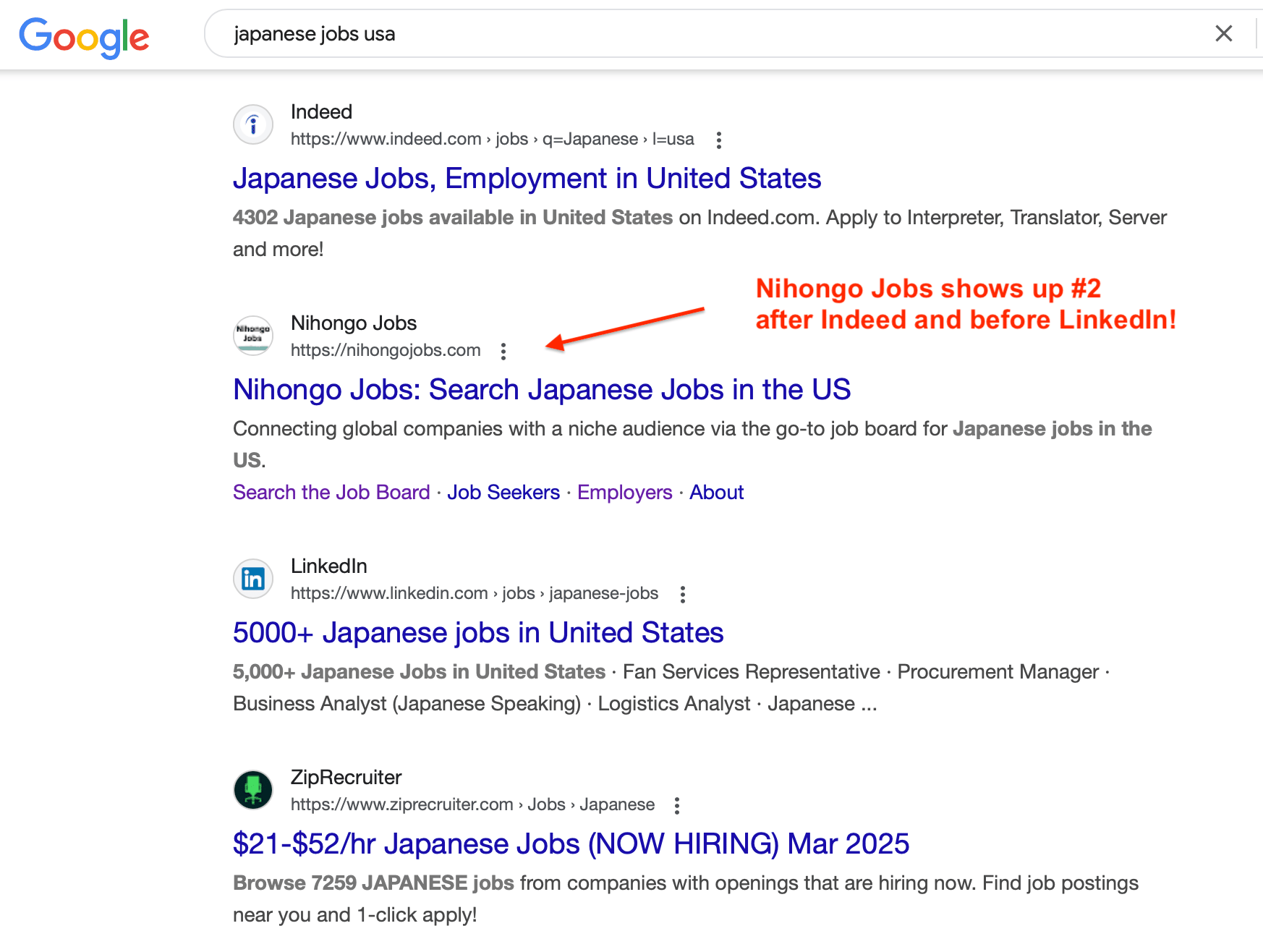Open the 'Search the Job Board' sitelink
This screenshot has width=1263, height=952.
[331, 492]
